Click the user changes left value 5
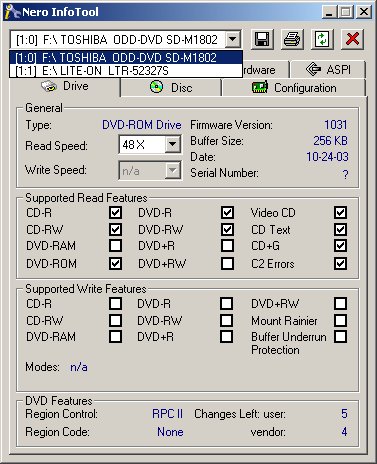Image resolution: width=377 pixels, height=464 pixels. click(344, 414)
